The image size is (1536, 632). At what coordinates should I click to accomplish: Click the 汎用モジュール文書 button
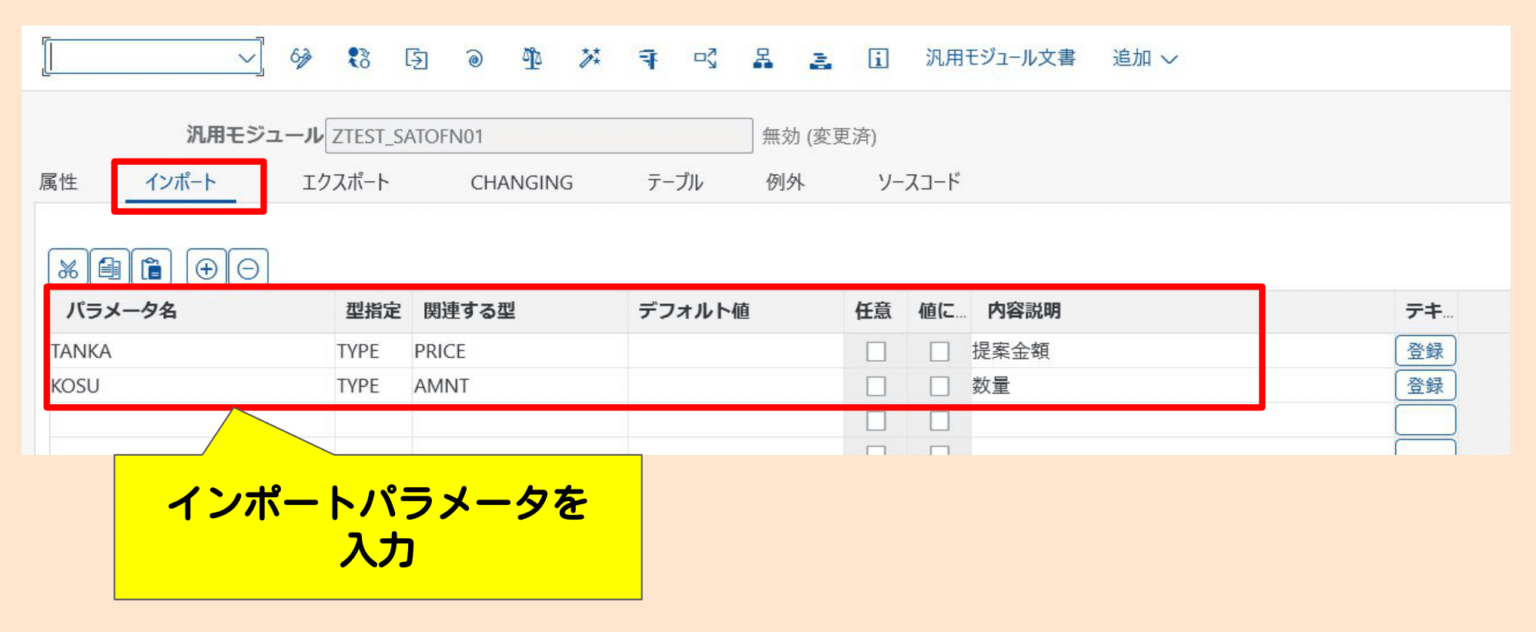point(1001,58)
